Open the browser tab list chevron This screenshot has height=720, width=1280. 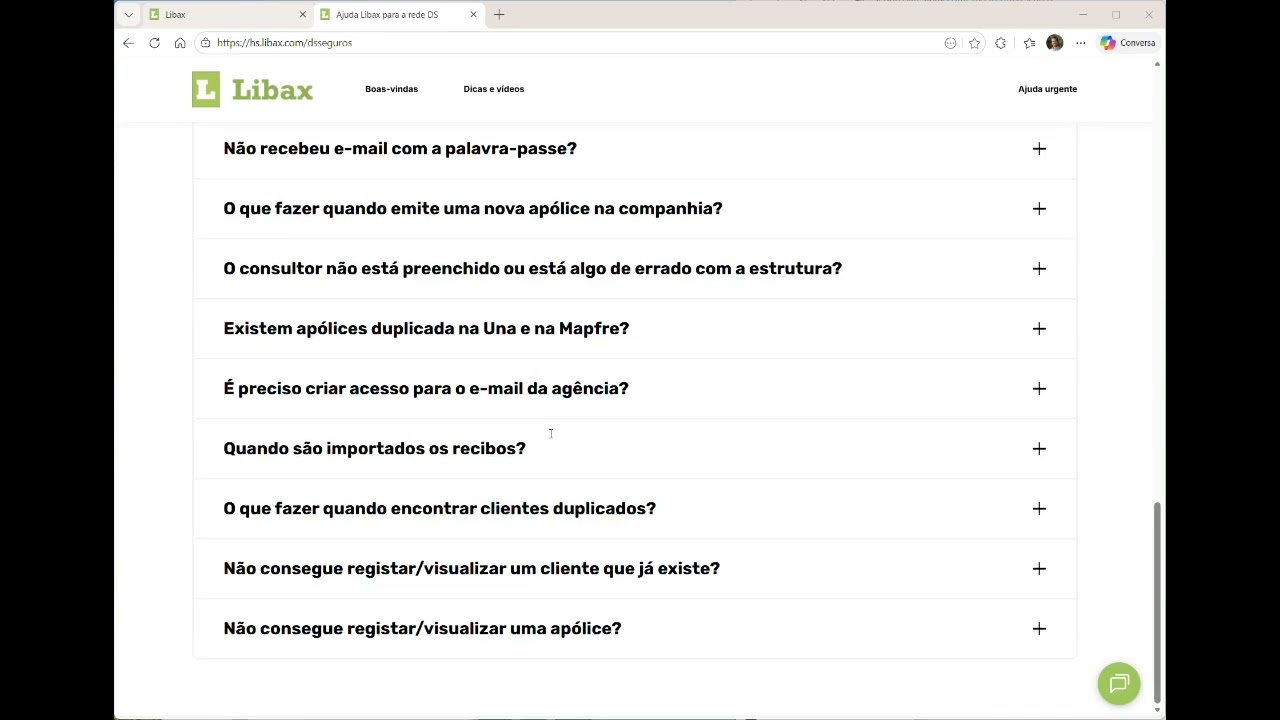point(128,15)
